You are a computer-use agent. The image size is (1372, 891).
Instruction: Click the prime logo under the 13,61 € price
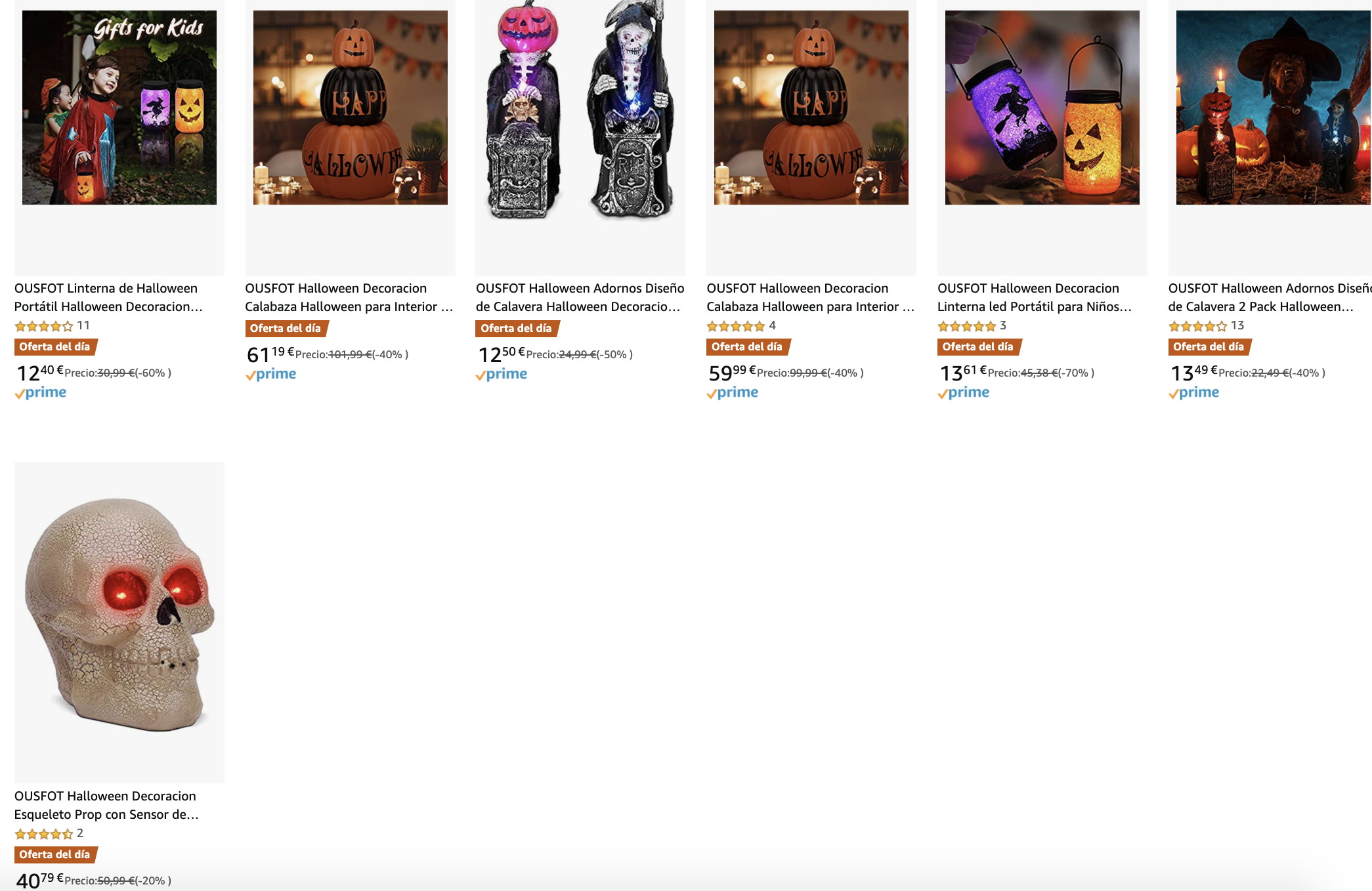coord(963,392)
